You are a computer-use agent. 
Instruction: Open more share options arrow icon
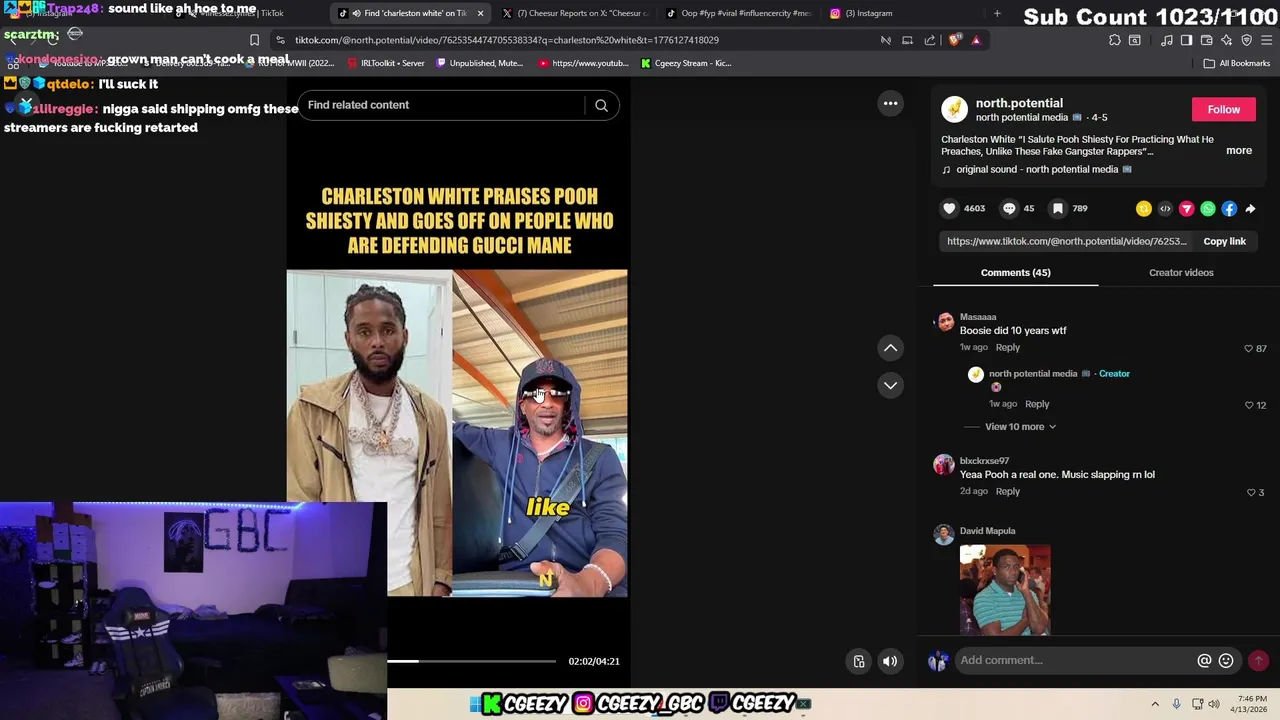click(x=1250, y=208)
